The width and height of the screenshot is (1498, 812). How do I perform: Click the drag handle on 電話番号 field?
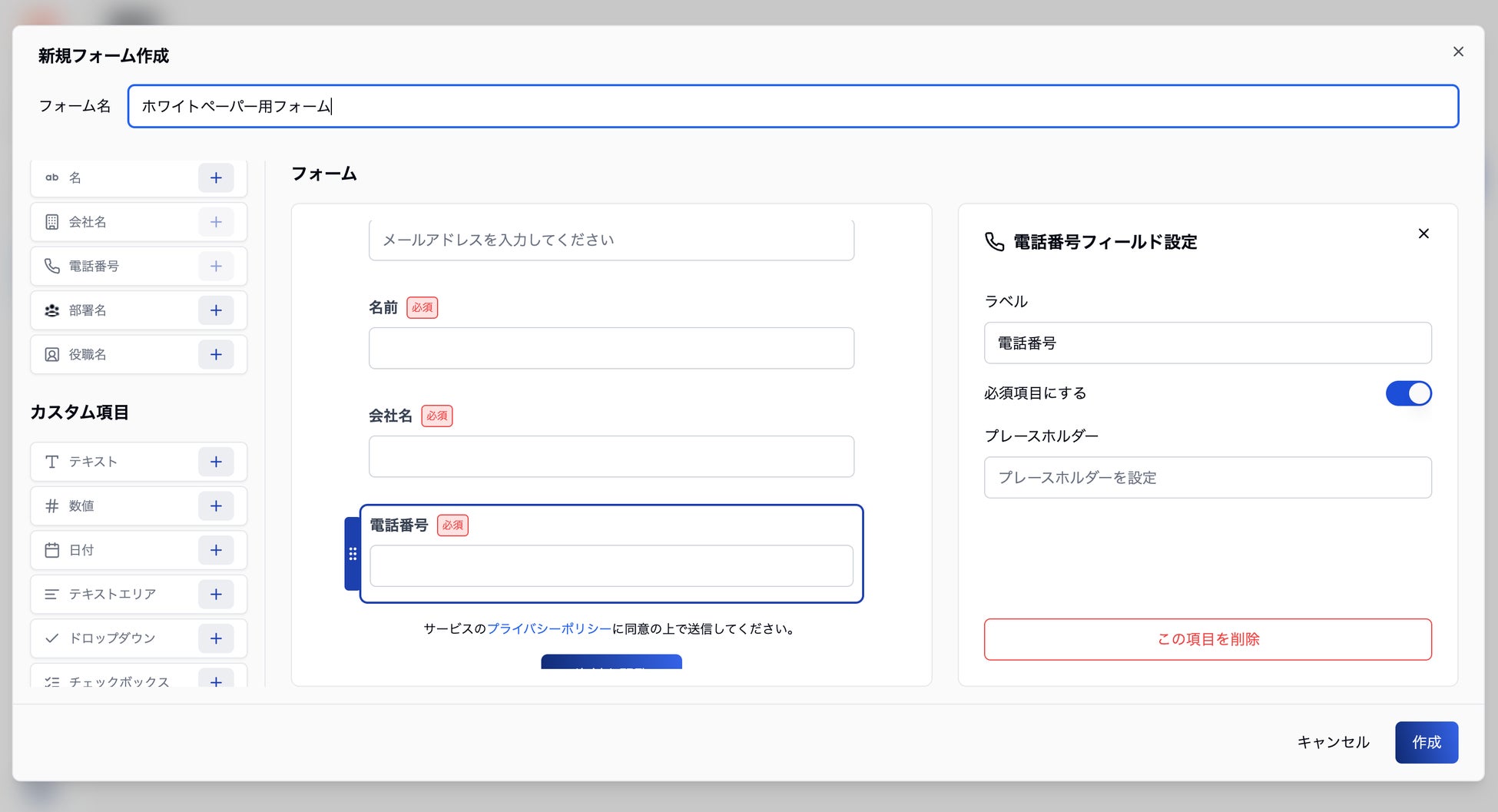pyautogui.click(x=353, y=554)
